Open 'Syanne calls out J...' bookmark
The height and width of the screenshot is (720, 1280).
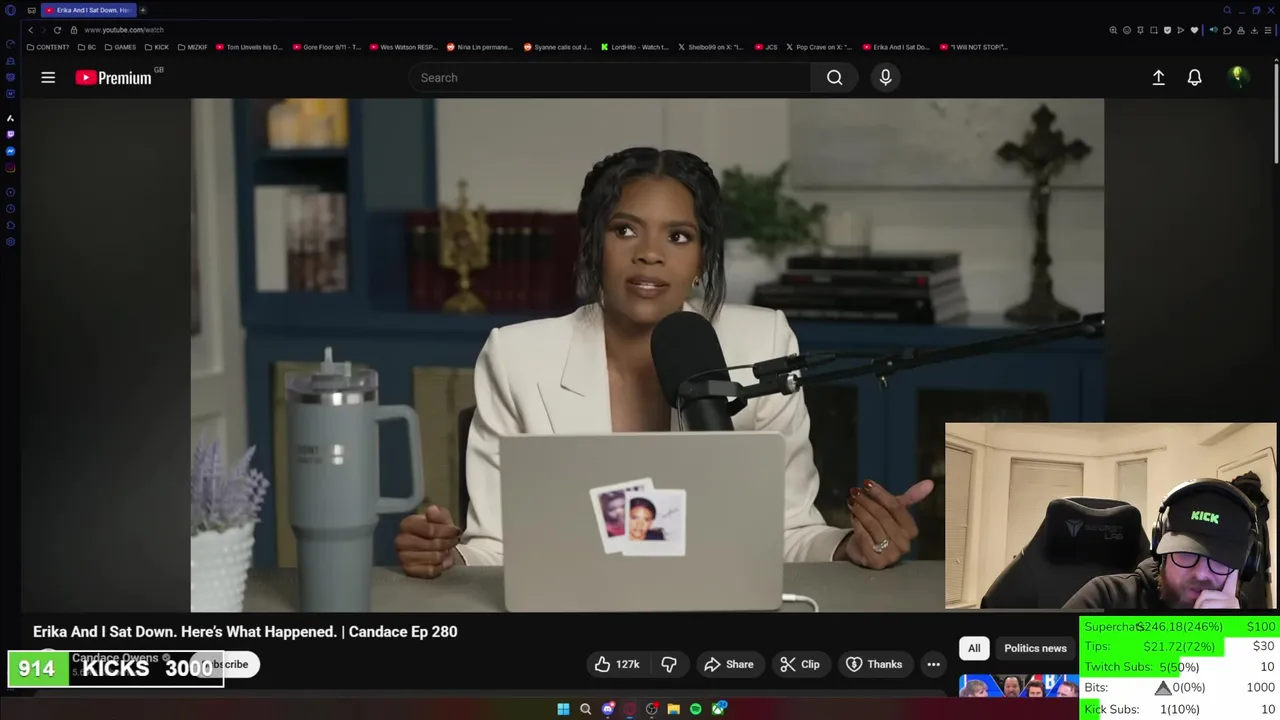pyautogui.click(x=558, y=47)
